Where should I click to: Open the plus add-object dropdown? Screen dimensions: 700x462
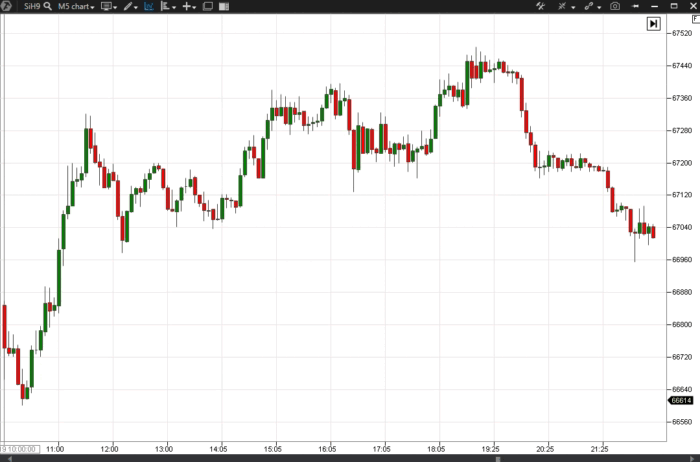point(189,6)
